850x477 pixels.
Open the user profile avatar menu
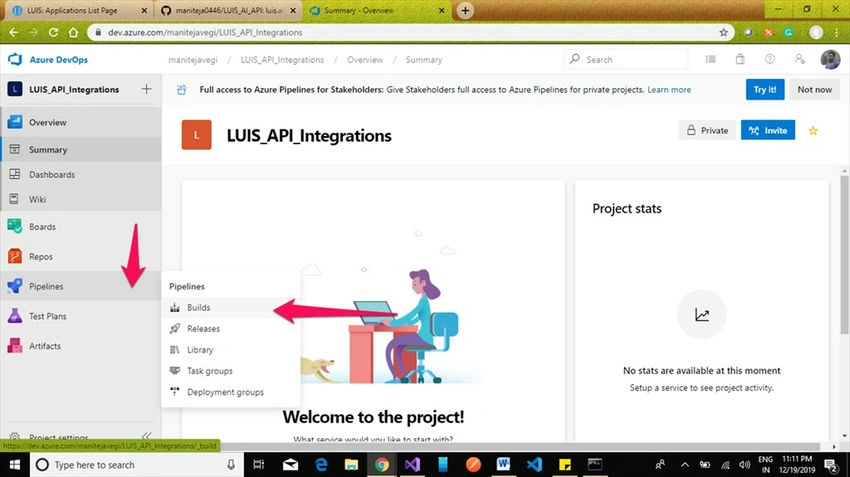pos(830,59)
